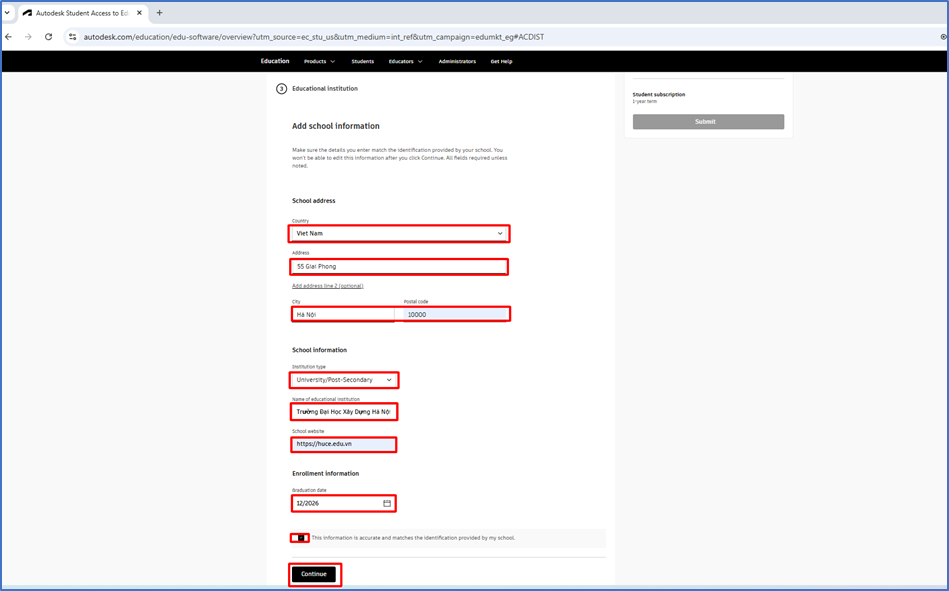Click the School website input field
949x591 pixels.
point(344,444)
